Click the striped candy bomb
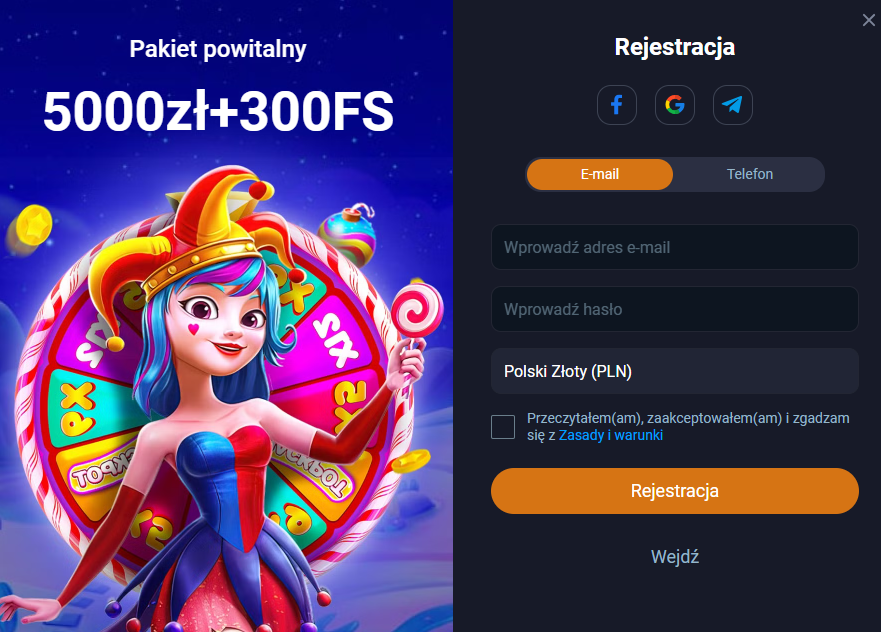Viewport: 881px width, 632px height. (x=347, y=234)
